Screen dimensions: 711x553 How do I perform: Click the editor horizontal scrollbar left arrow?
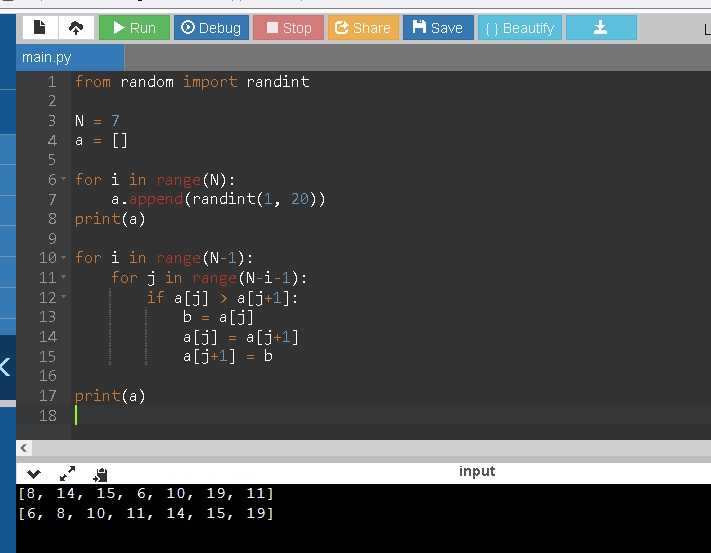(24, 447)
